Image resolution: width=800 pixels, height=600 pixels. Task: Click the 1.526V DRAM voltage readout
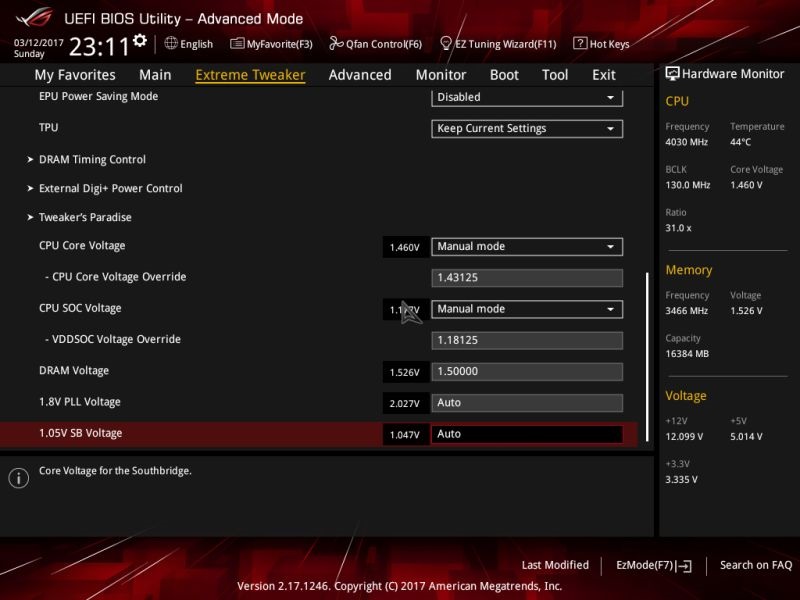coord(405,372)
